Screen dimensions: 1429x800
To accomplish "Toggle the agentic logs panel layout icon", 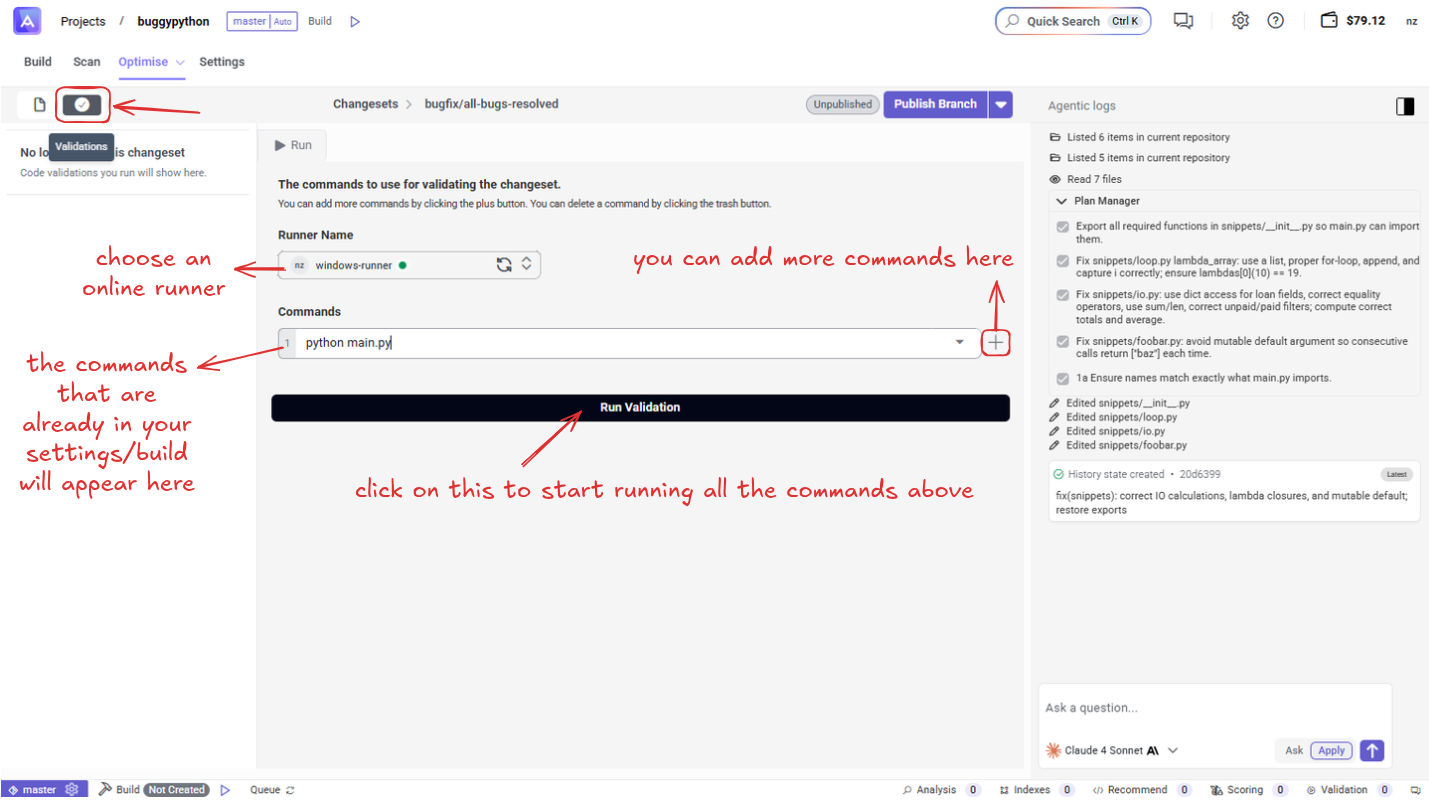I will tap(1405, 106).
